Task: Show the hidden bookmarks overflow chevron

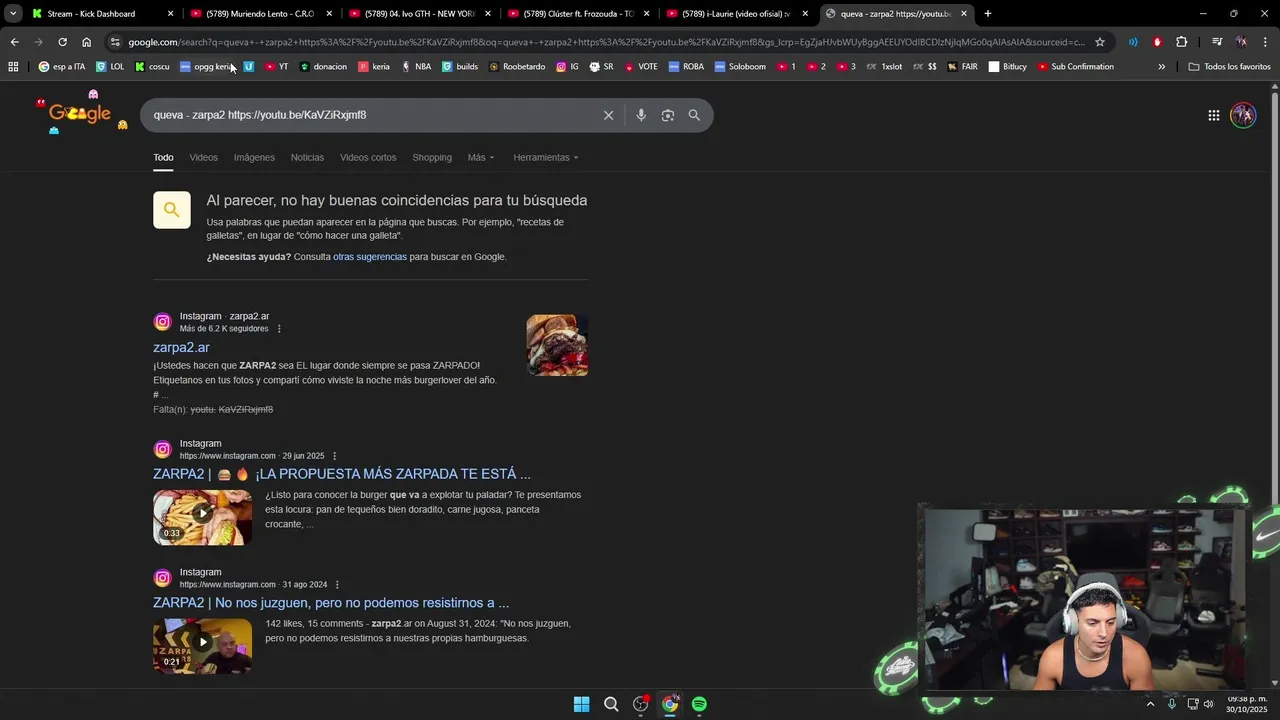Action: [1161, 67]
